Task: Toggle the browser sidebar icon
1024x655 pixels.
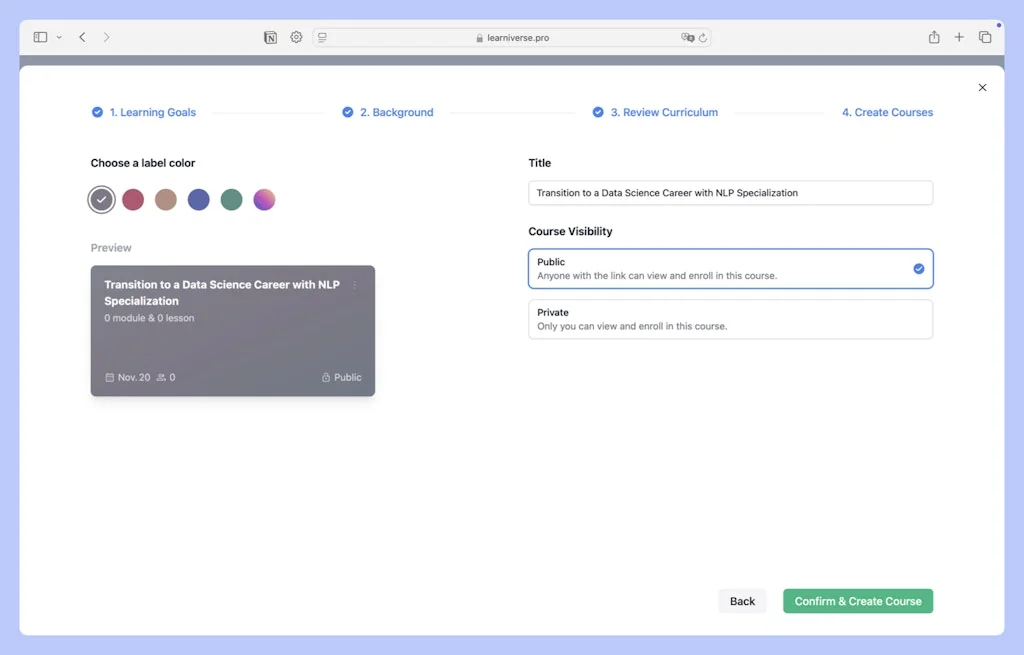Action: click(x=40, y=36)
